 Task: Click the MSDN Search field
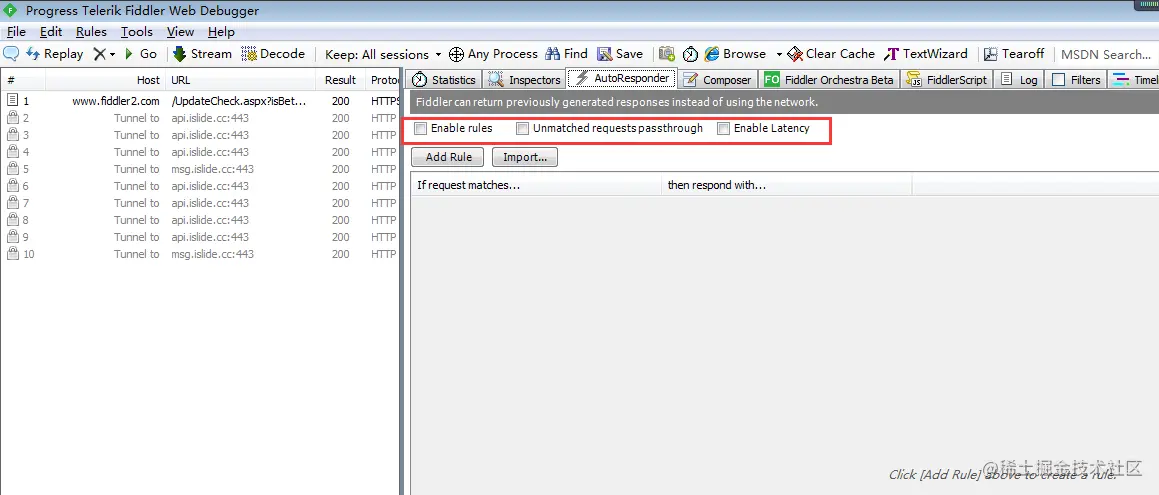point(1107,54)
